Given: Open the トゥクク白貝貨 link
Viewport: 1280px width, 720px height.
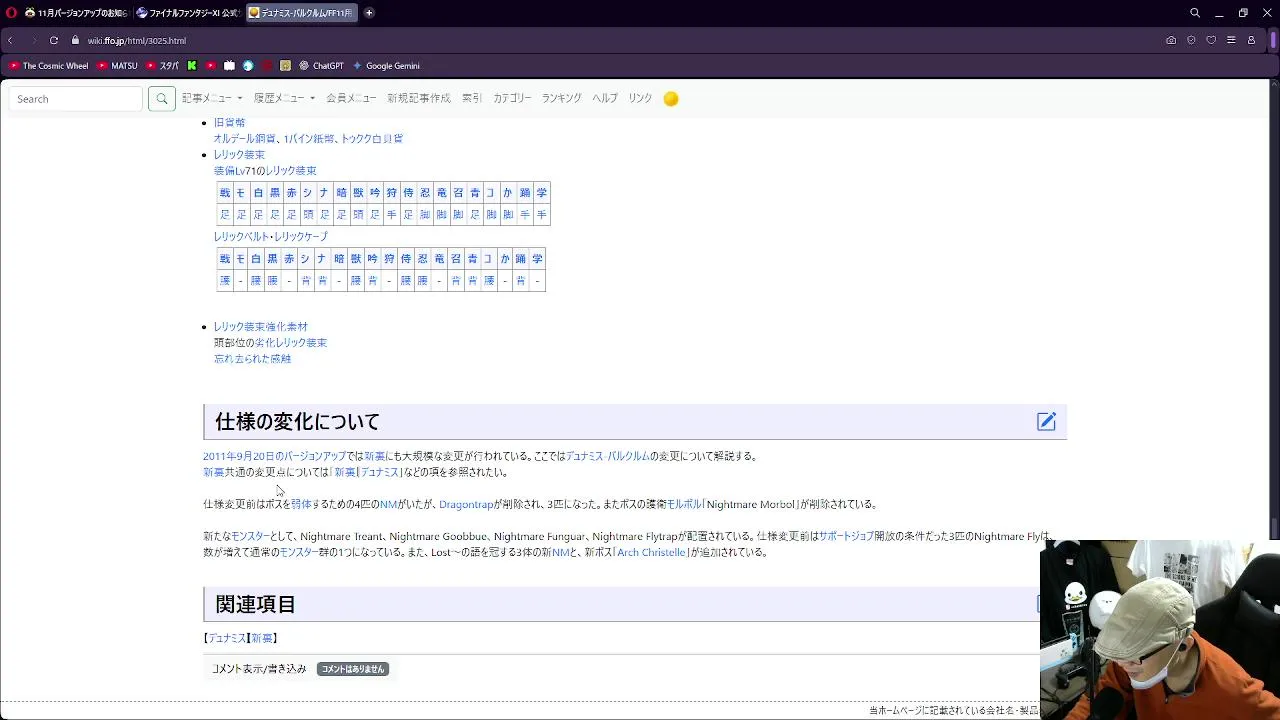Looking at the screenshot, I should tap(372, 139).
